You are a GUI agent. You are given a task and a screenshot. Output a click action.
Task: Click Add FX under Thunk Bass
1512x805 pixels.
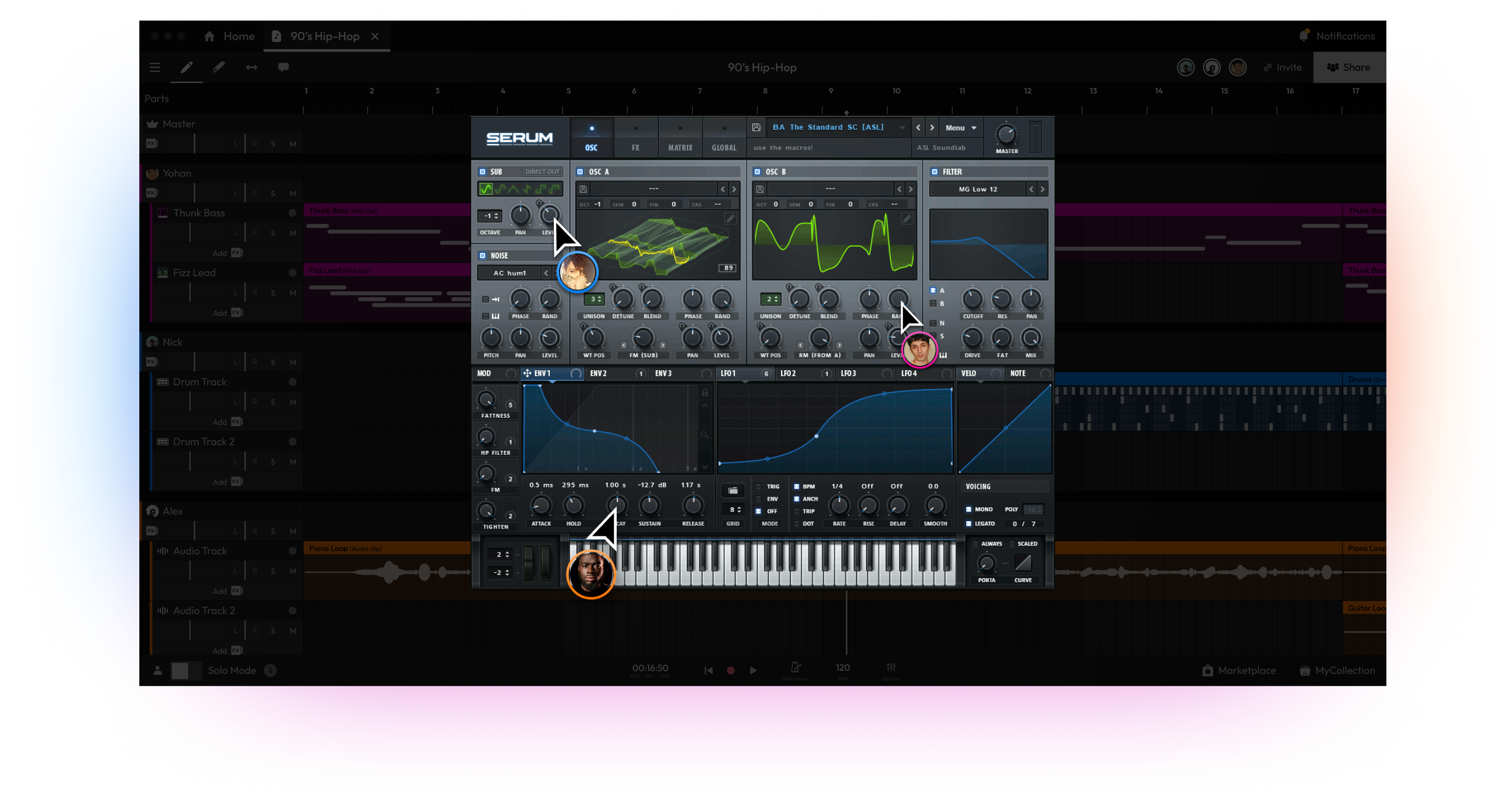point(228,253)
